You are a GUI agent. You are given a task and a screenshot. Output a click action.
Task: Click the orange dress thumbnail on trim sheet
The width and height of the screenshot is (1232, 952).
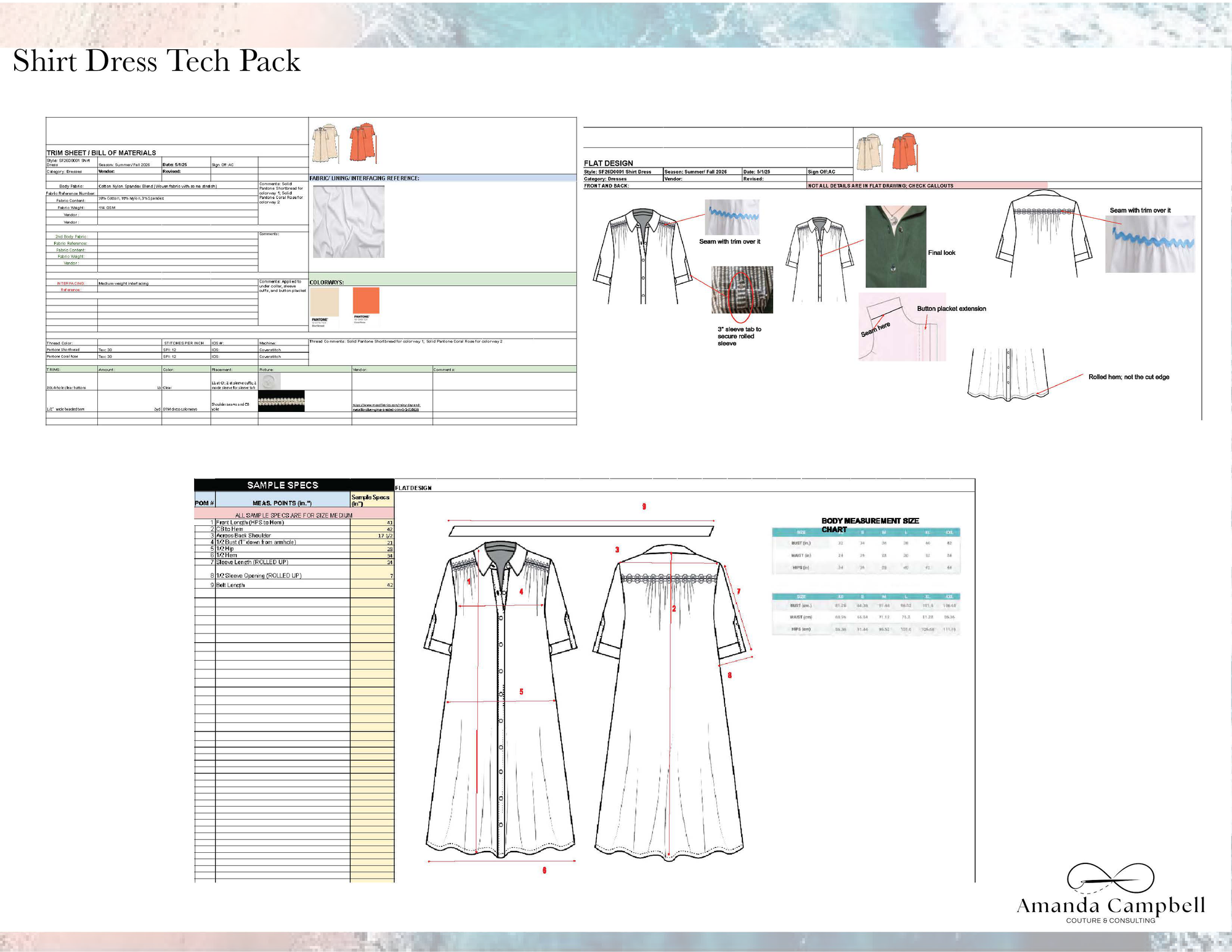(363, 143)
